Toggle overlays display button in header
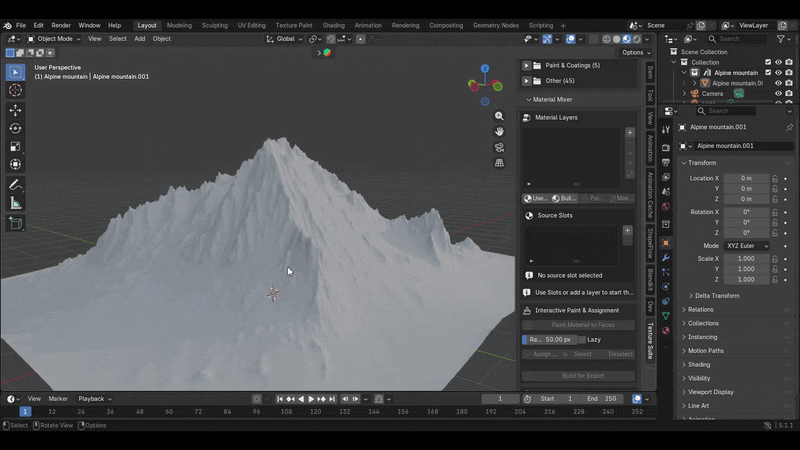The height and width of the screenshot is (450, 800). (570, 39)
